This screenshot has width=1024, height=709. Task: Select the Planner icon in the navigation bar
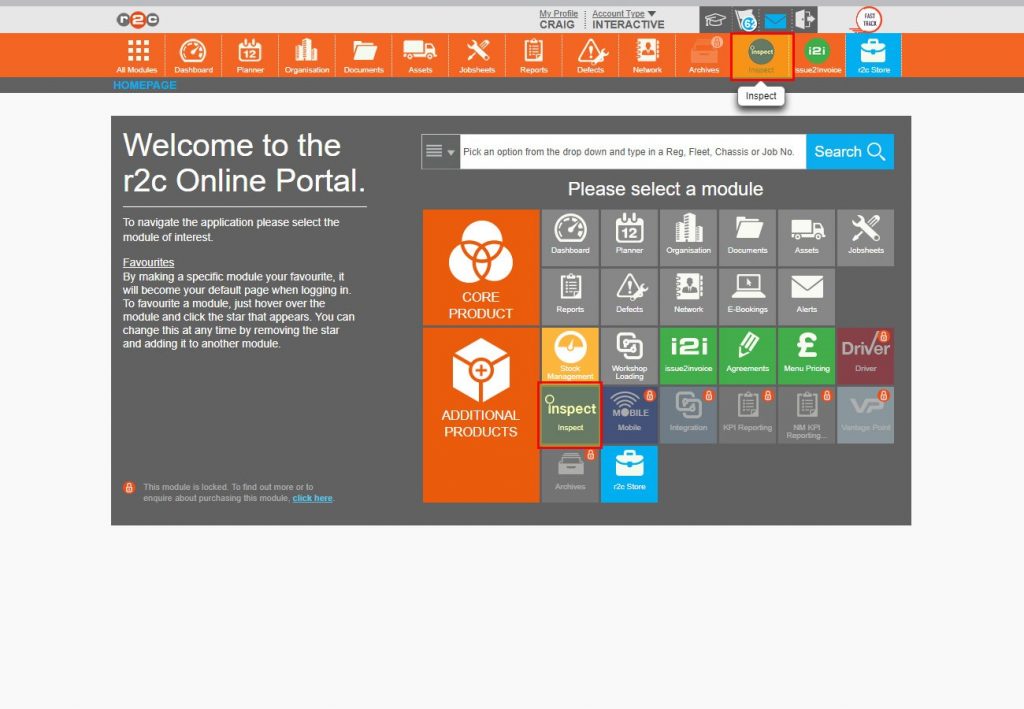tap(249, 55)
